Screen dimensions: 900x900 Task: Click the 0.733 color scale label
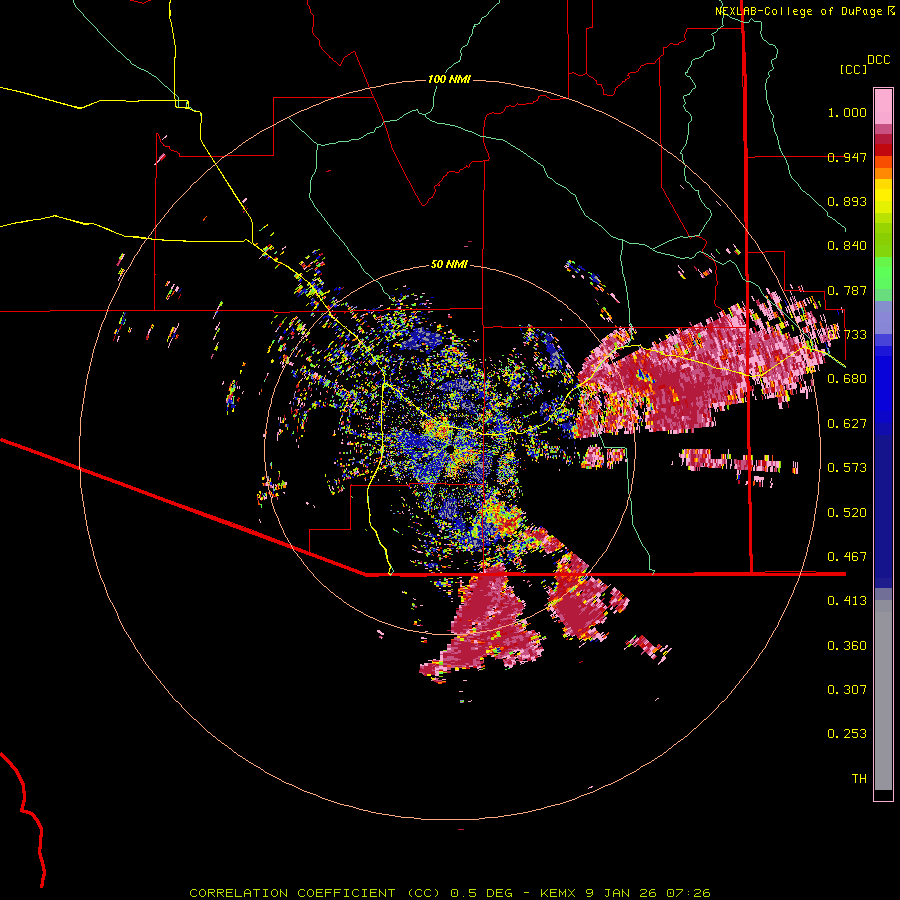point(847,335)
